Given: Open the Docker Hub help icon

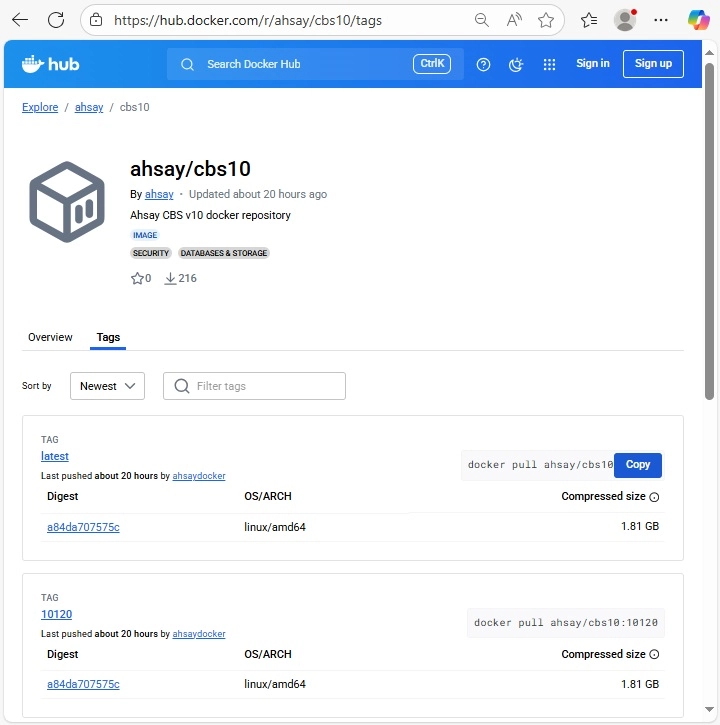Looking at the screenshot, I should click(484, 64).
